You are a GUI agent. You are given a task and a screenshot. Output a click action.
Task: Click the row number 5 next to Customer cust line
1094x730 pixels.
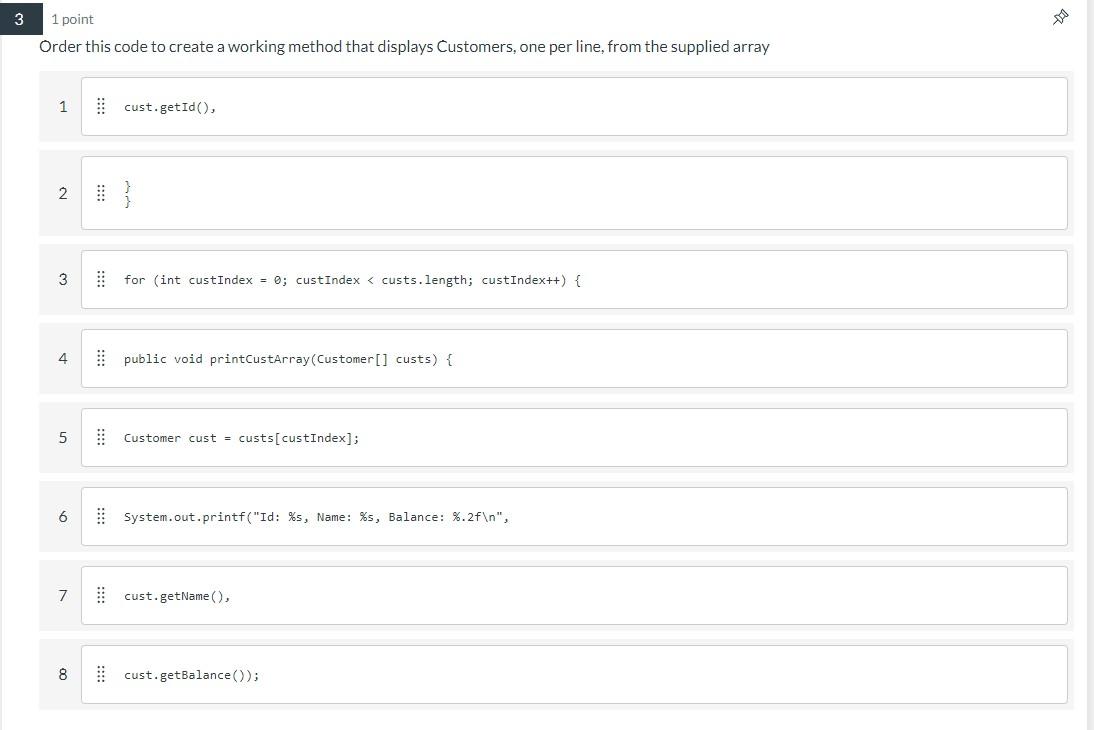tap(62, 437)
